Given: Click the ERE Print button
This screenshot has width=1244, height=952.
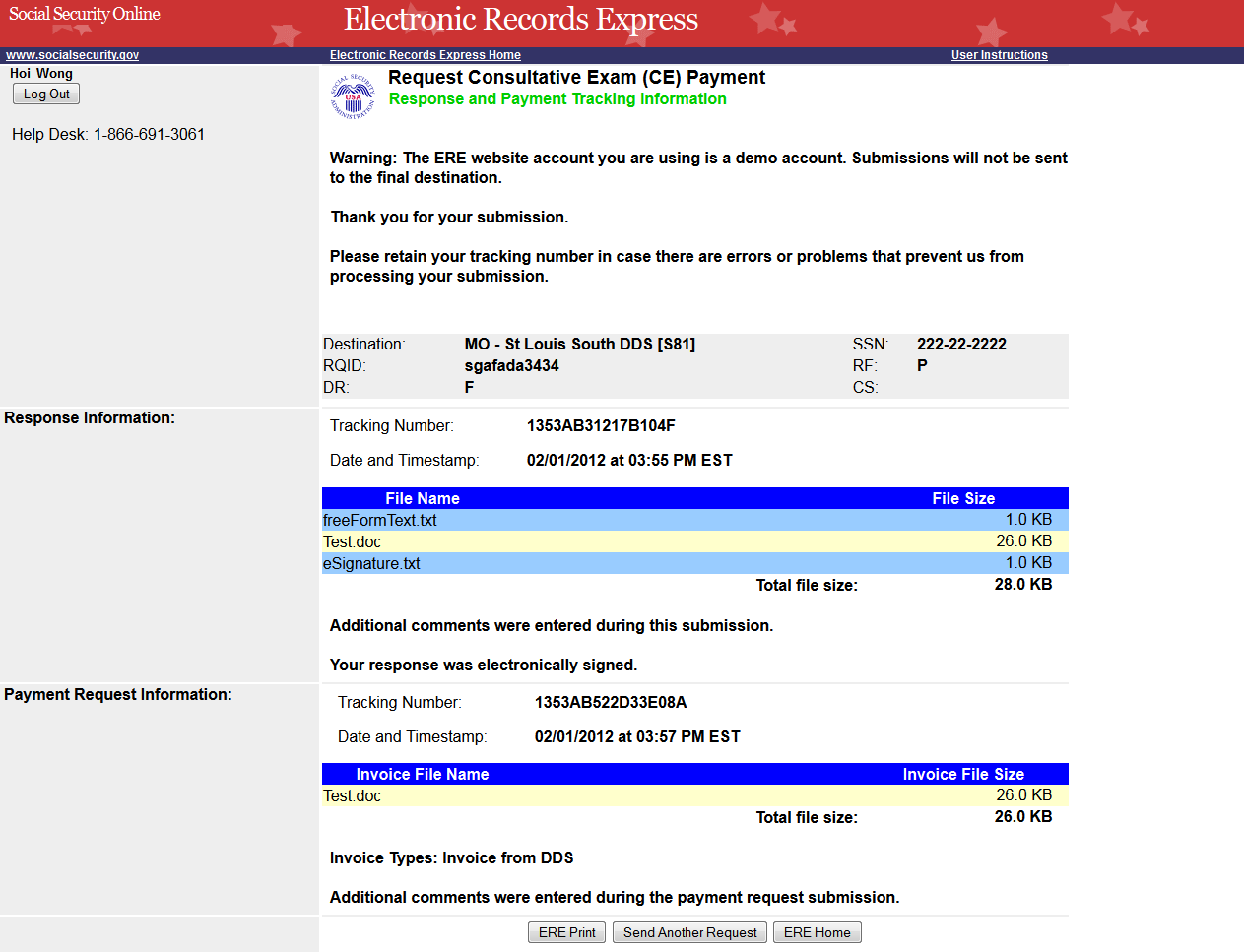Looking at the screenshot, I should [566, 932].
